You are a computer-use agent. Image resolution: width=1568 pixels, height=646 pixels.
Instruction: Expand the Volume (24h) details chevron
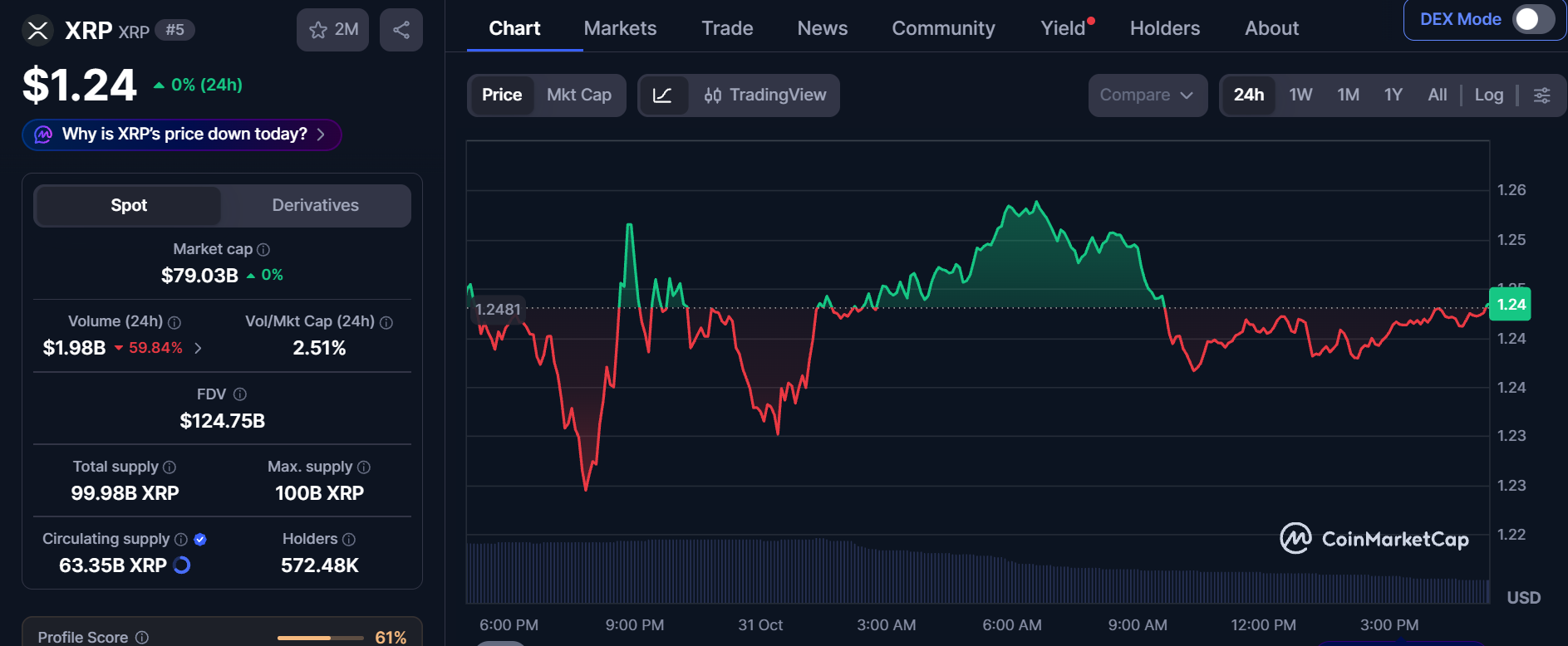pos(198,348)
